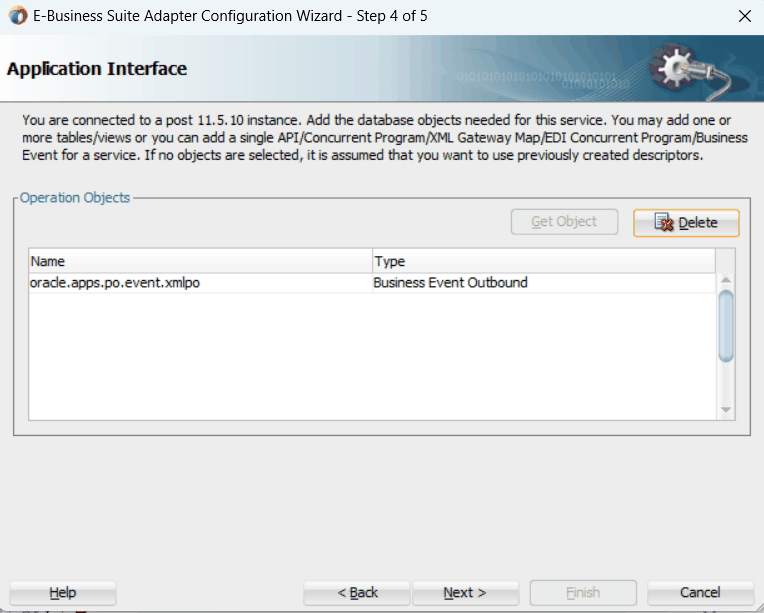Go to the Next wizard step
764x613 pixels.
click(465, 593)
